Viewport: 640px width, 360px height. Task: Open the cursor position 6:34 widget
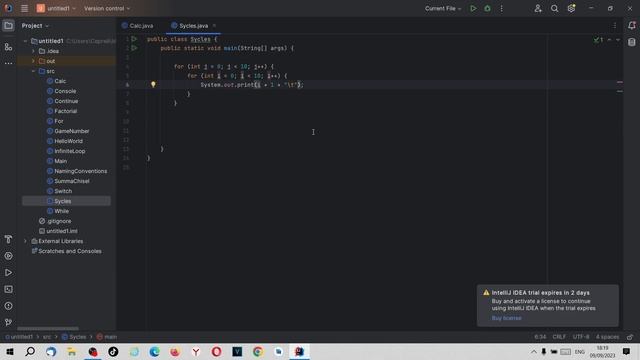[x=540, y=337]
